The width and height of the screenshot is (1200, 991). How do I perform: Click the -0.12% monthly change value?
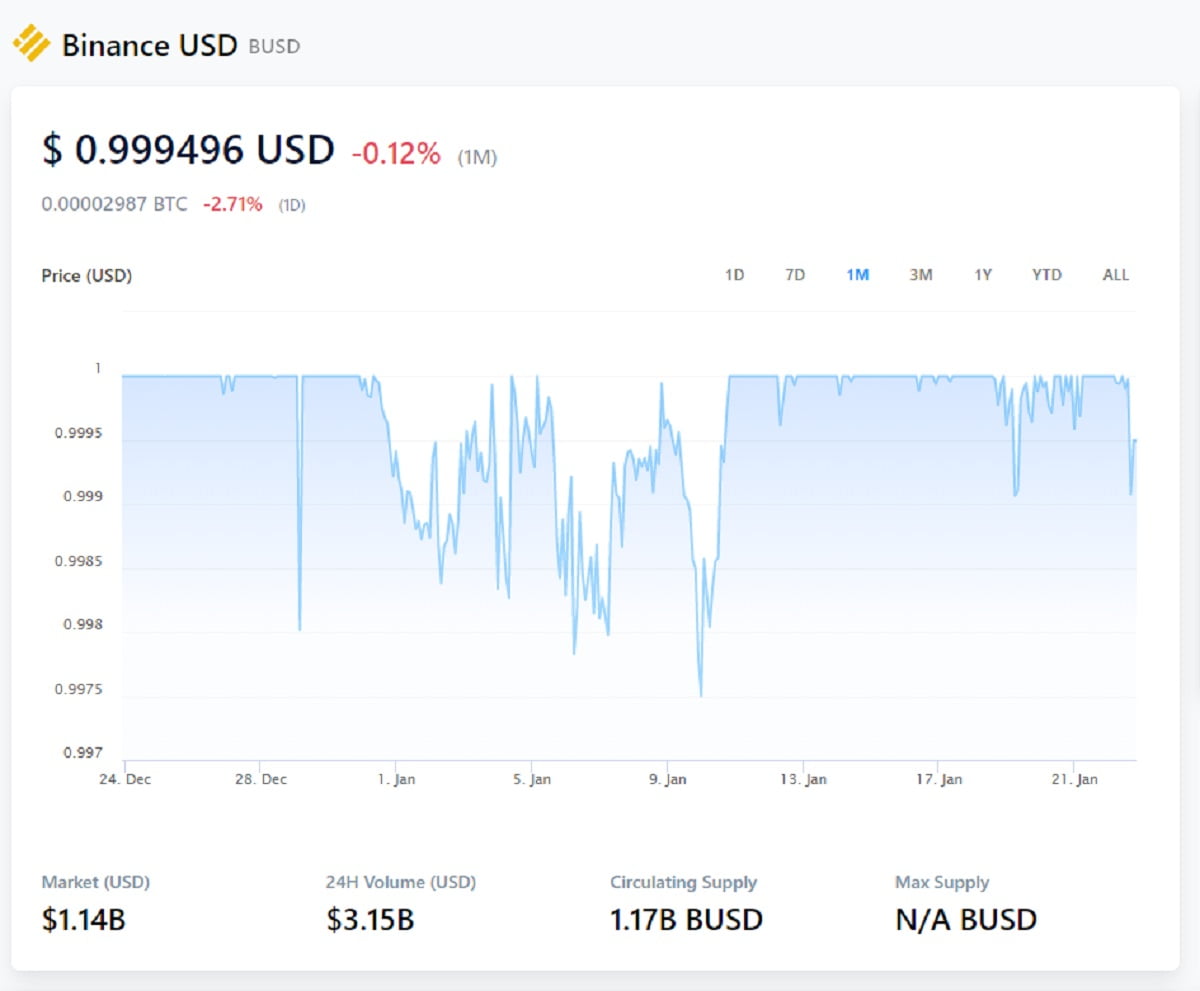click(396, 153)
